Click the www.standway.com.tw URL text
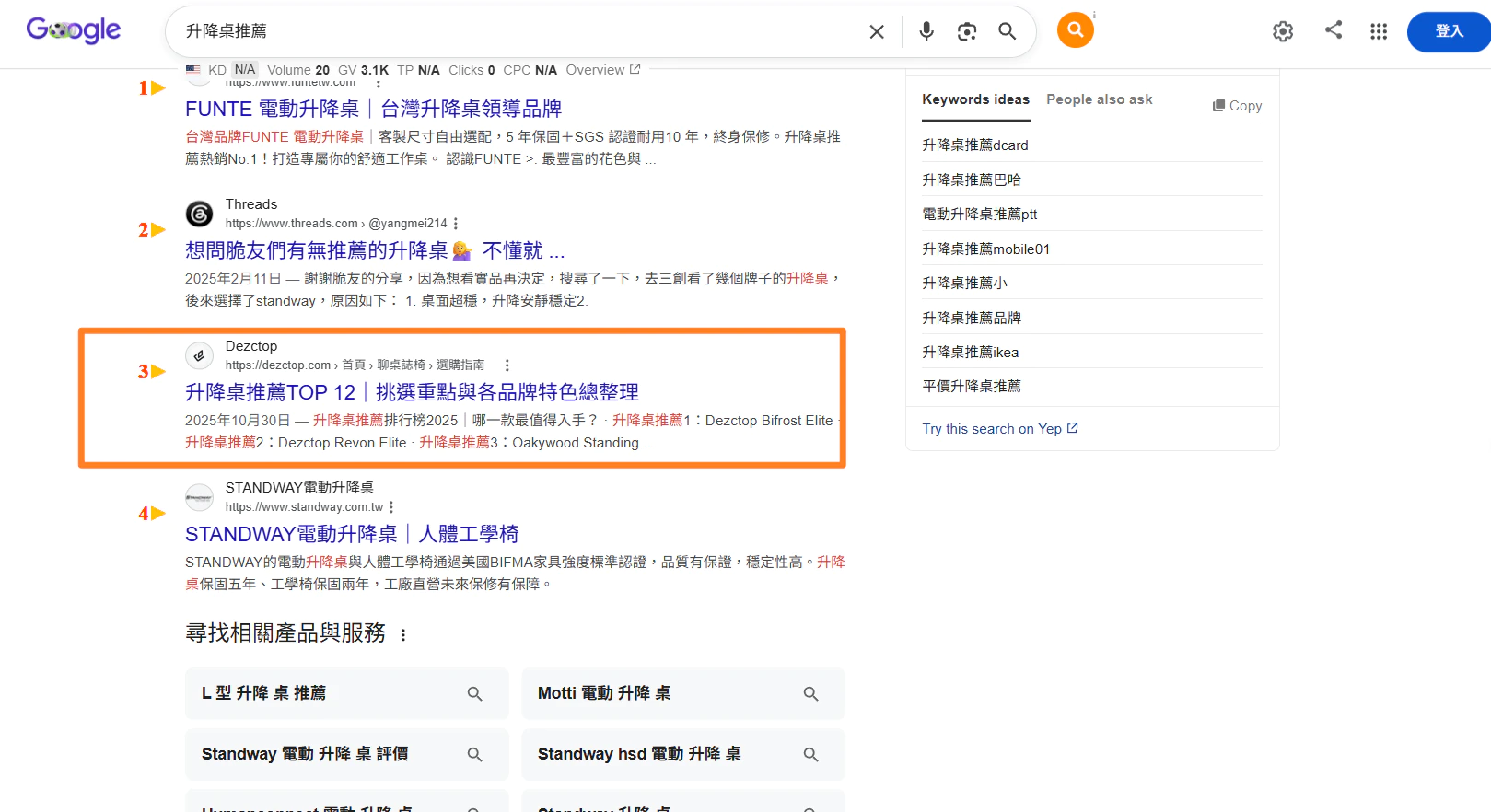Screen dimensions: 1491x812 click(x=304, y=507)
